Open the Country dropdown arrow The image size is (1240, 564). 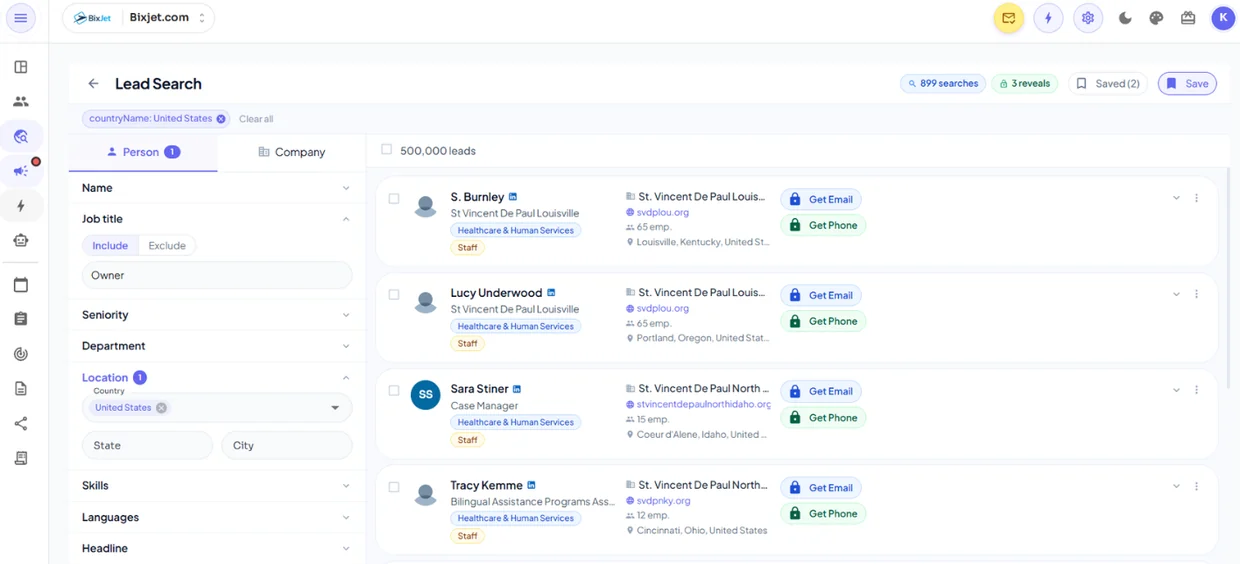point(335,408)
